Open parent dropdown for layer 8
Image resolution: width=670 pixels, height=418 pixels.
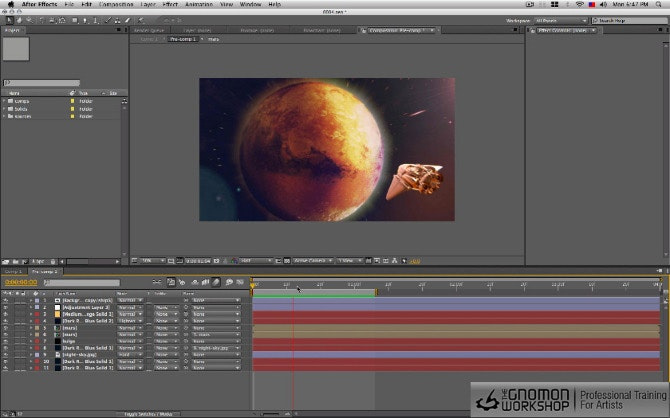click(216, 348)
